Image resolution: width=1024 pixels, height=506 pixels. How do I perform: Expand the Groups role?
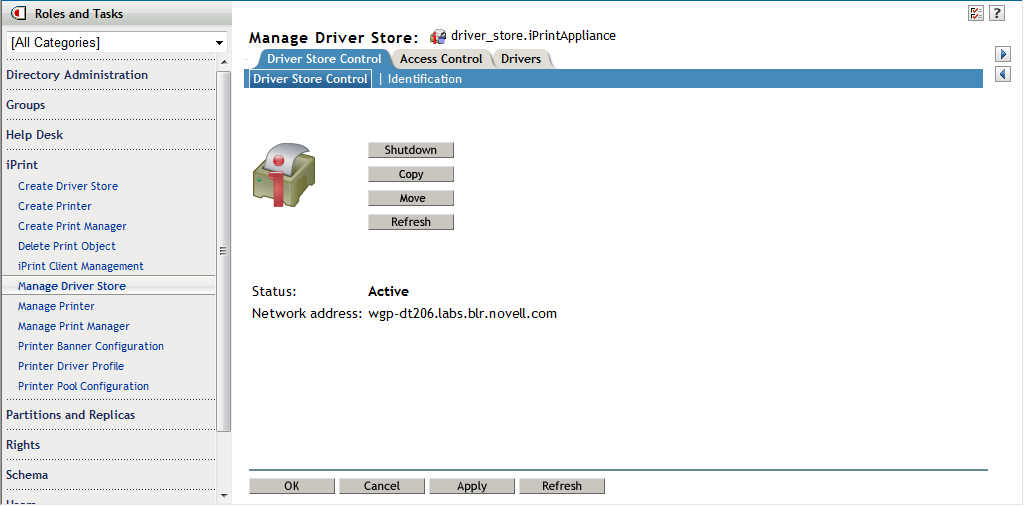pos(25,105)
